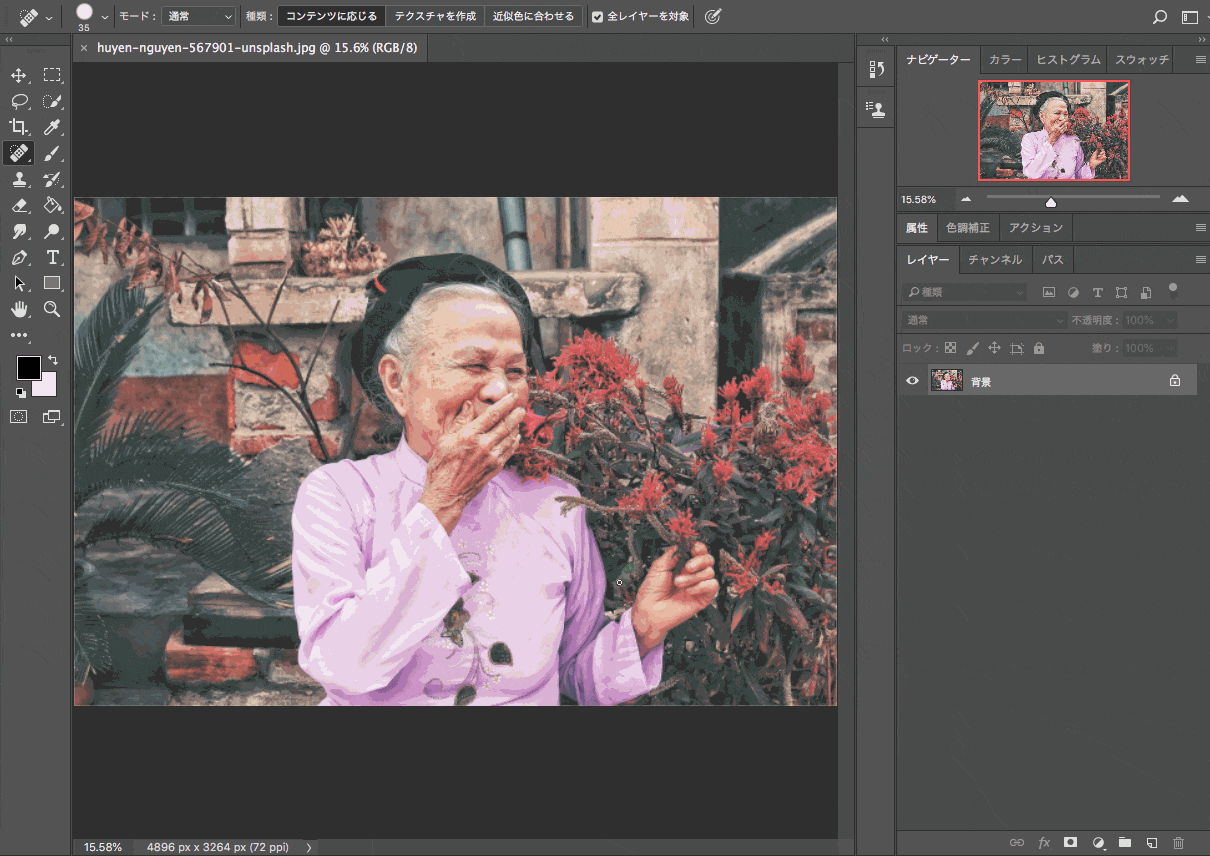Select the Lasso tool

(x=19, y=101)
